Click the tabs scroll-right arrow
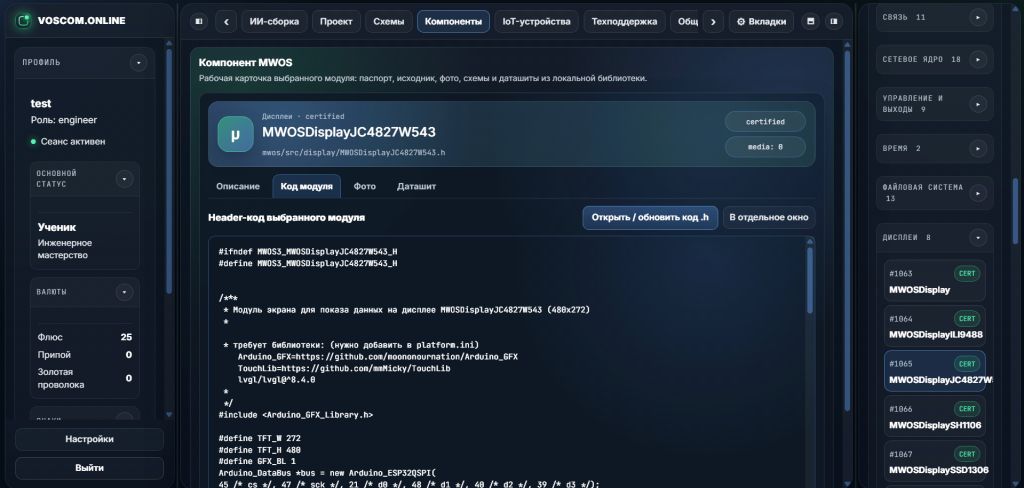 [x=713, y=22]
